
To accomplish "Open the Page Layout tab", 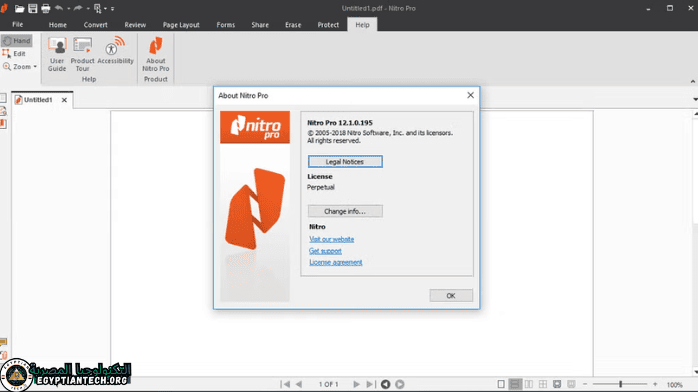I will click(x=181, y=25).
